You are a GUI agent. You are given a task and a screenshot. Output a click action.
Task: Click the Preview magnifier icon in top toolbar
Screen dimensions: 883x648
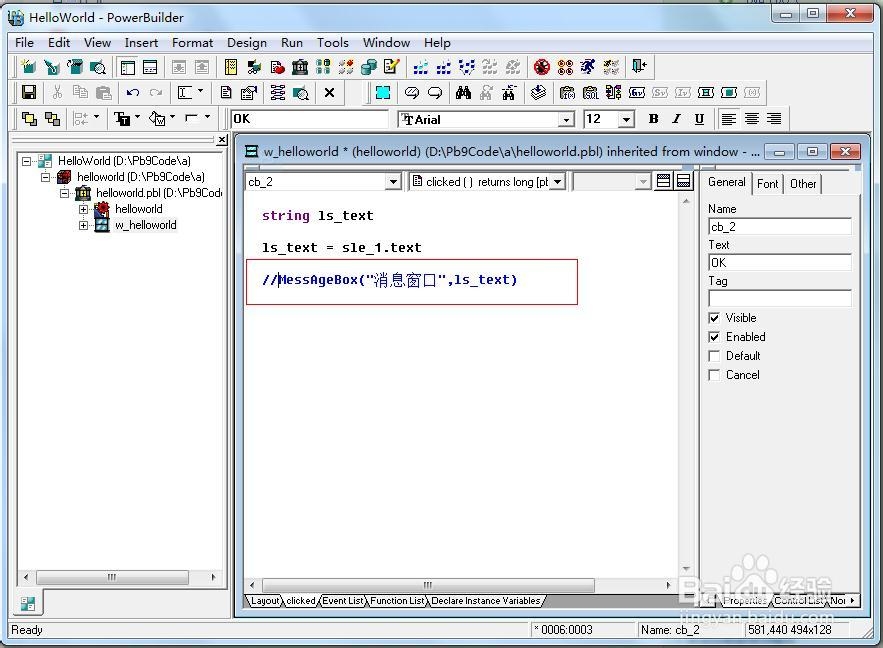[98, 67]
